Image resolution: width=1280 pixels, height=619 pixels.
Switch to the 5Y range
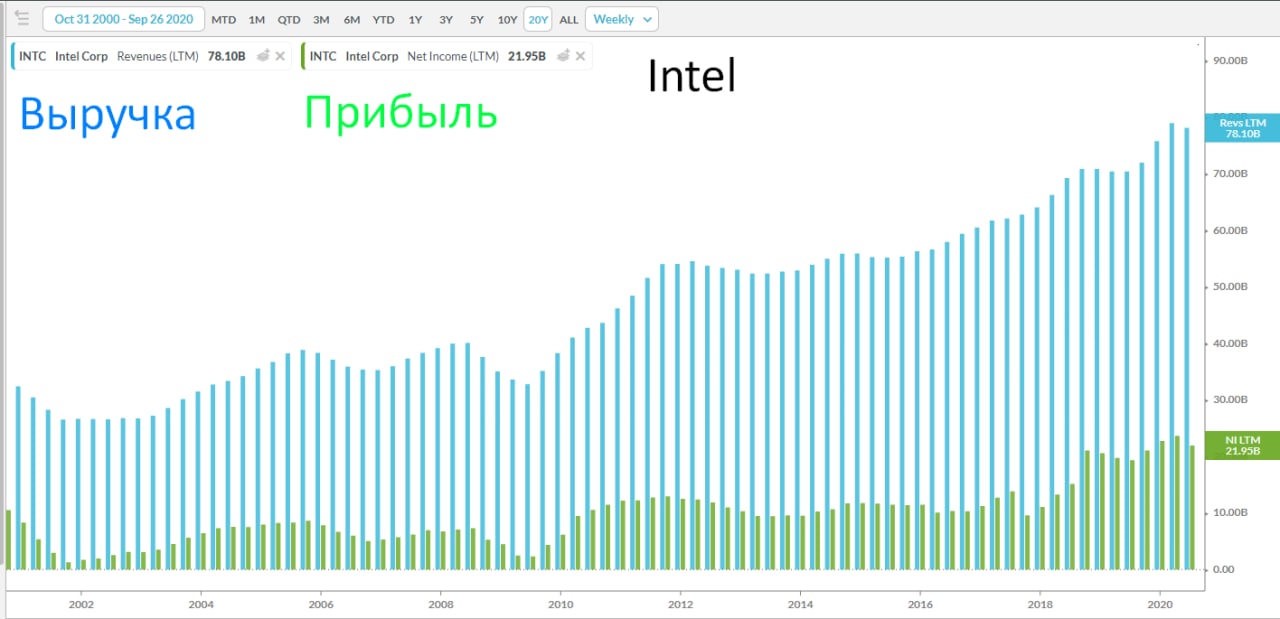[x=477, y=19]
